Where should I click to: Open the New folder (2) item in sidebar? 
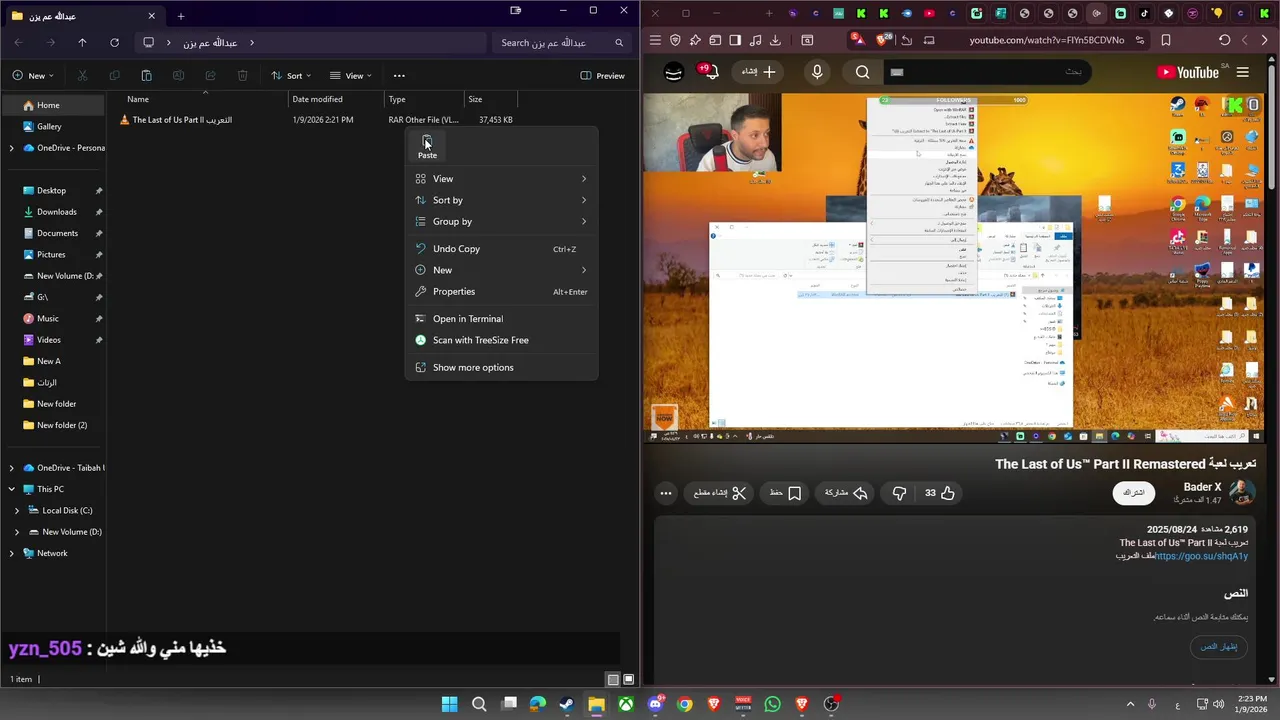[x=54, y=425]
